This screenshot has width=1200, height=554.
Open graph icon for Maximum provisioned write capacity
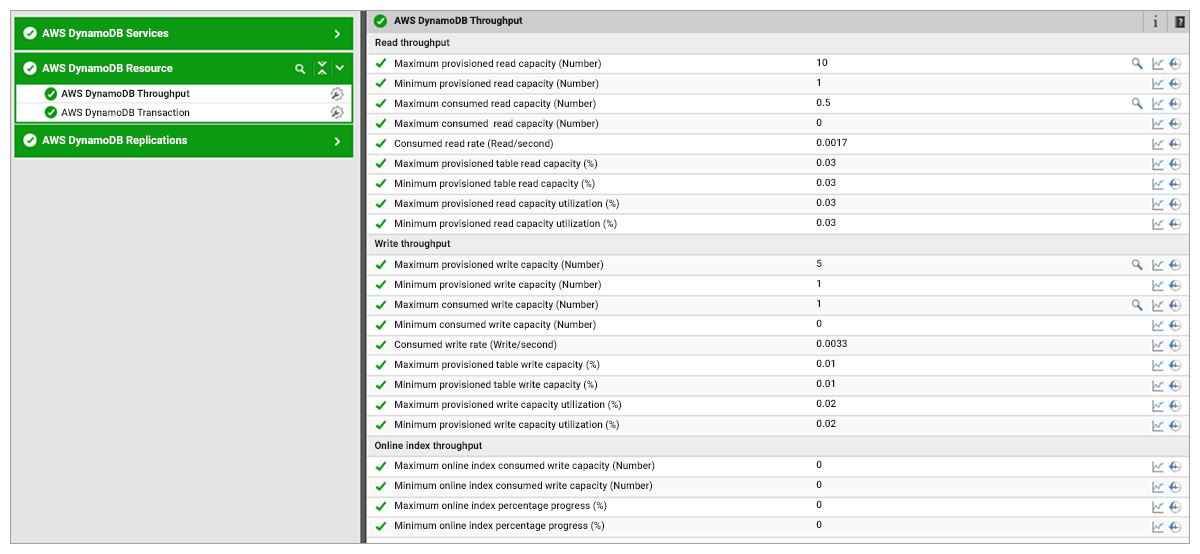pyautogui.click(x=1158, y=265)
